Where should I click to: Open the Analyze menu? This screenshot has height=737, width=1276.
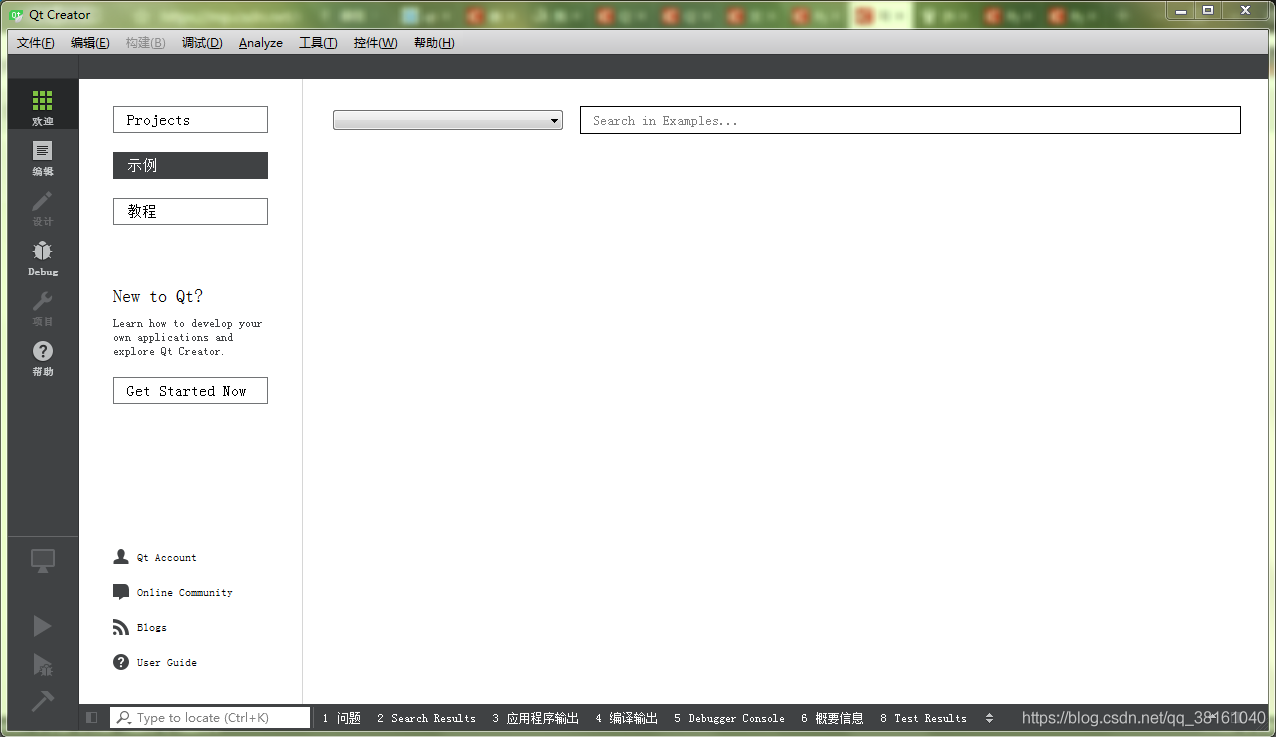pos(260,42)
